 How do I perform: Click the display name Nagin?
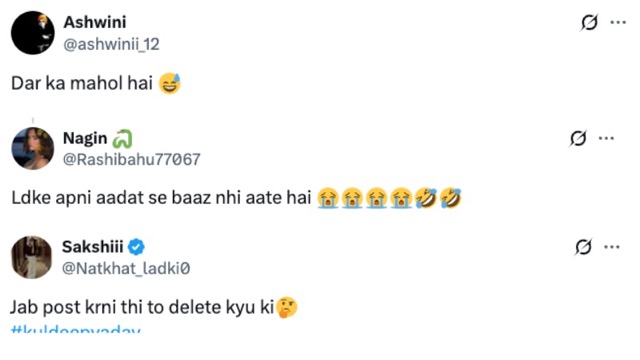pos(85,138)
